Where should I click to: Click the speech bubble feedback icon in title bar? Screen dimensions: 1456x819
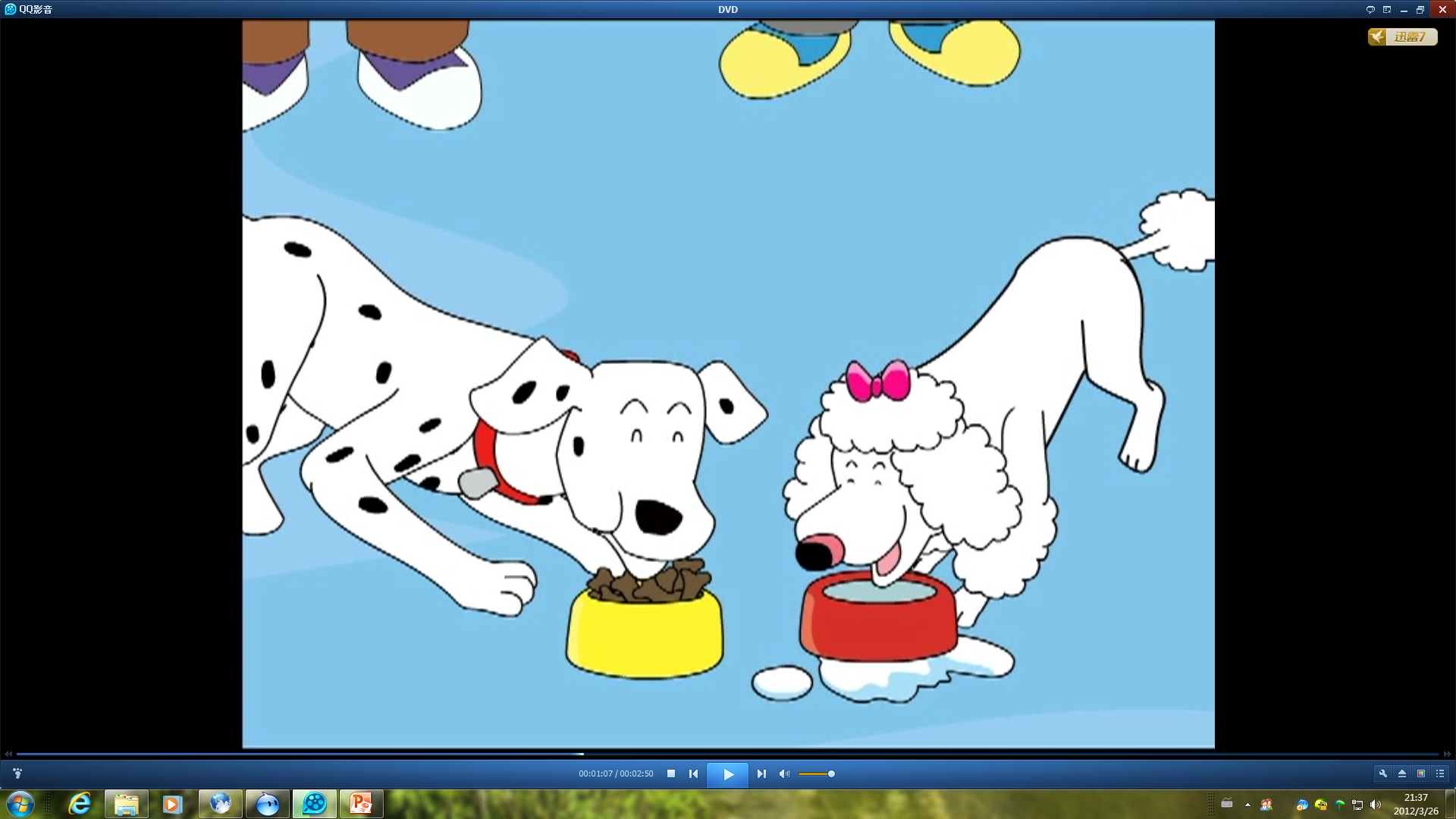click(x=1370, y=10)
